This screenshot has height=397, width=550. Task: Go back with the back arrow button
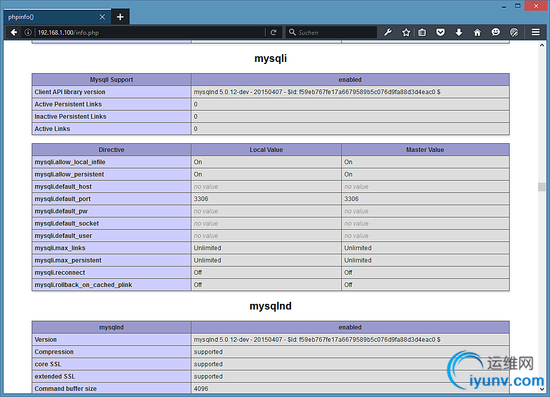pos(14,32)
